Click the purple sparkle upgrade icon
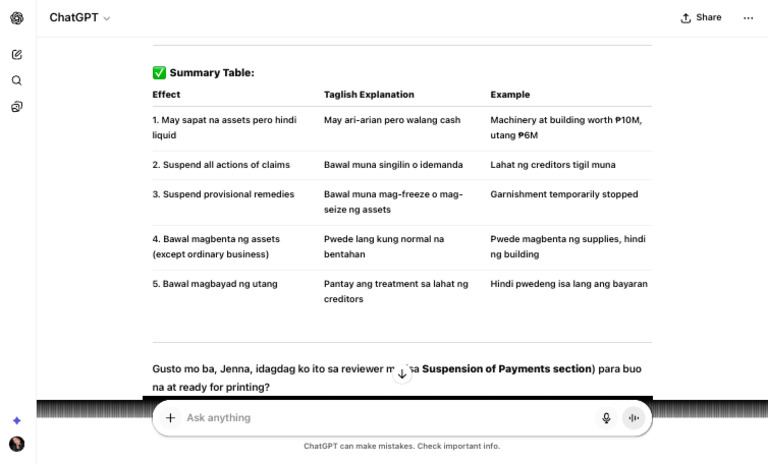This screenshot has height=464, width=768. tap(17, 420)
